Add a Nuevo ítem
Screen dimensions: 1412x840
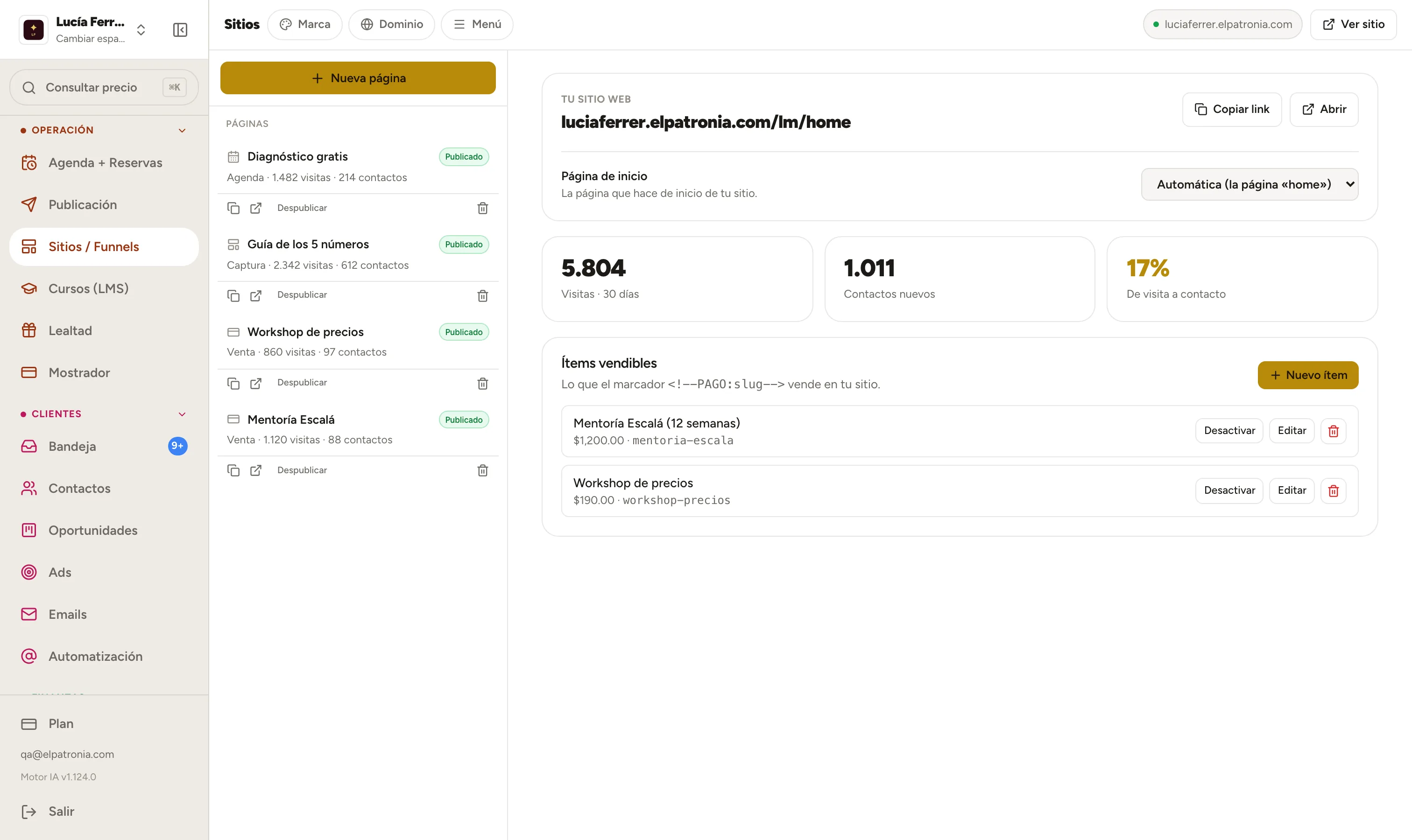1308,375
